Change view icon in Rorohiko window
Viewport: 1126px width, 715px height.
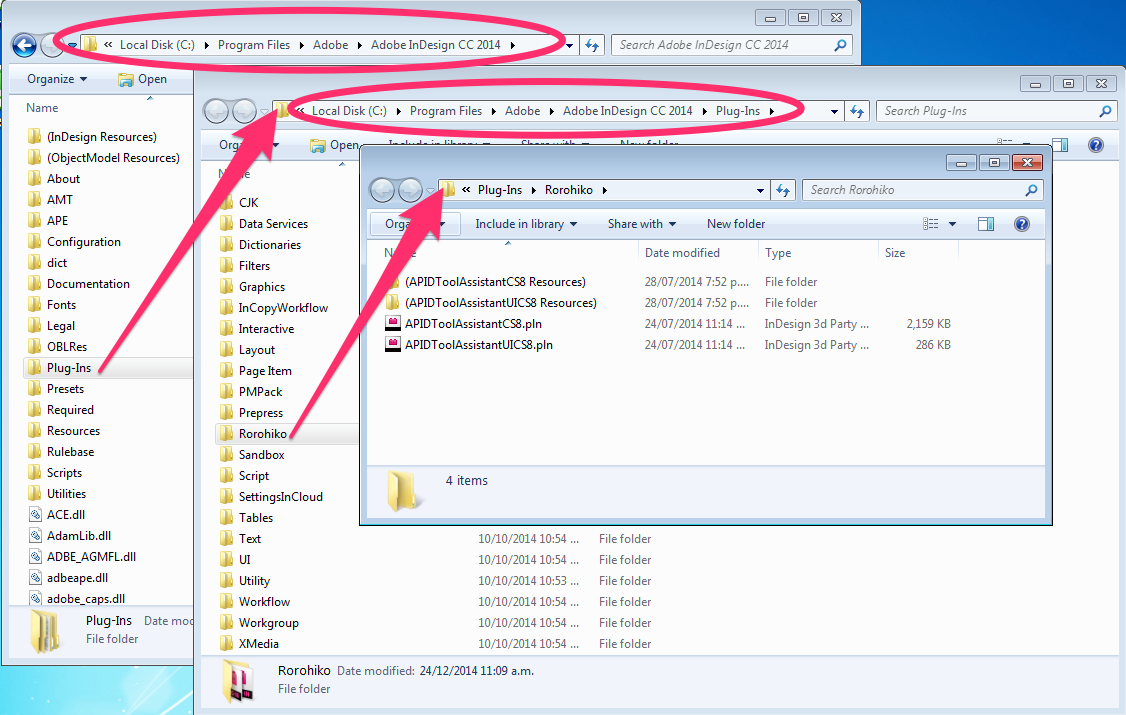(x=931, y=224)
